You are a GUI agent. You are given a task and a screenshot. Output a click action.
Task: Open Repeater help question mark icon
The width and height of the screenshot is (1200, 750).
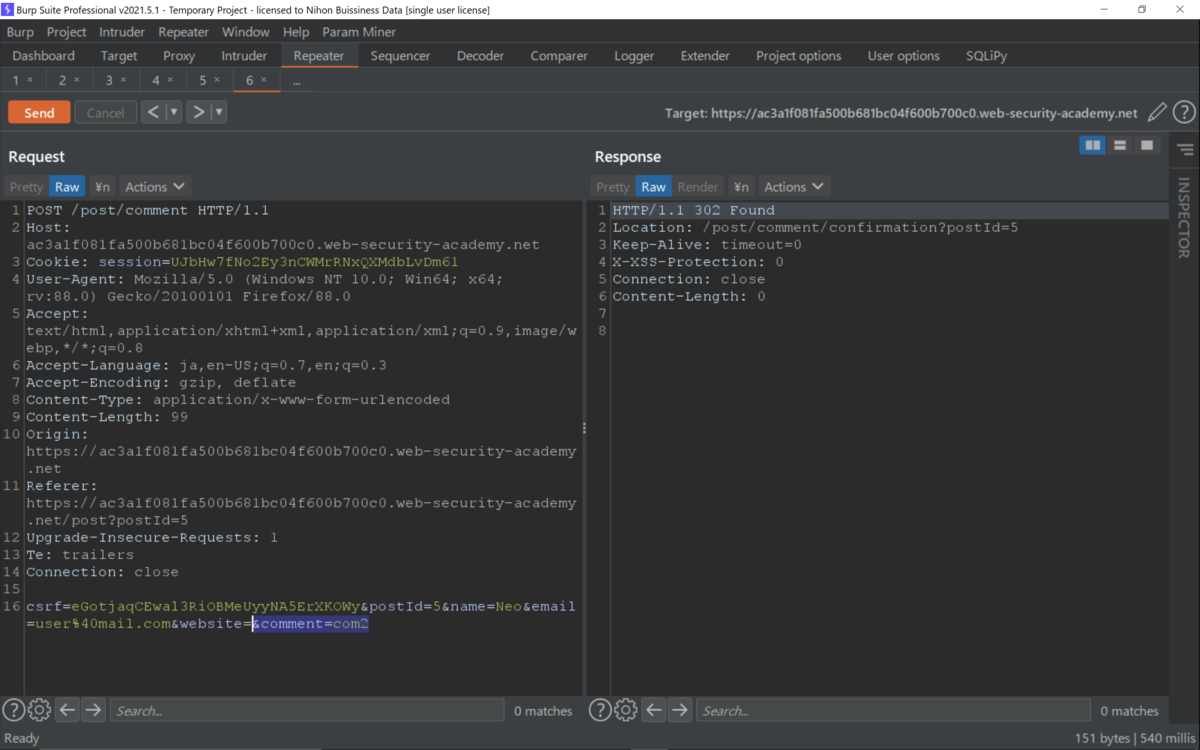click(1184, 113)
